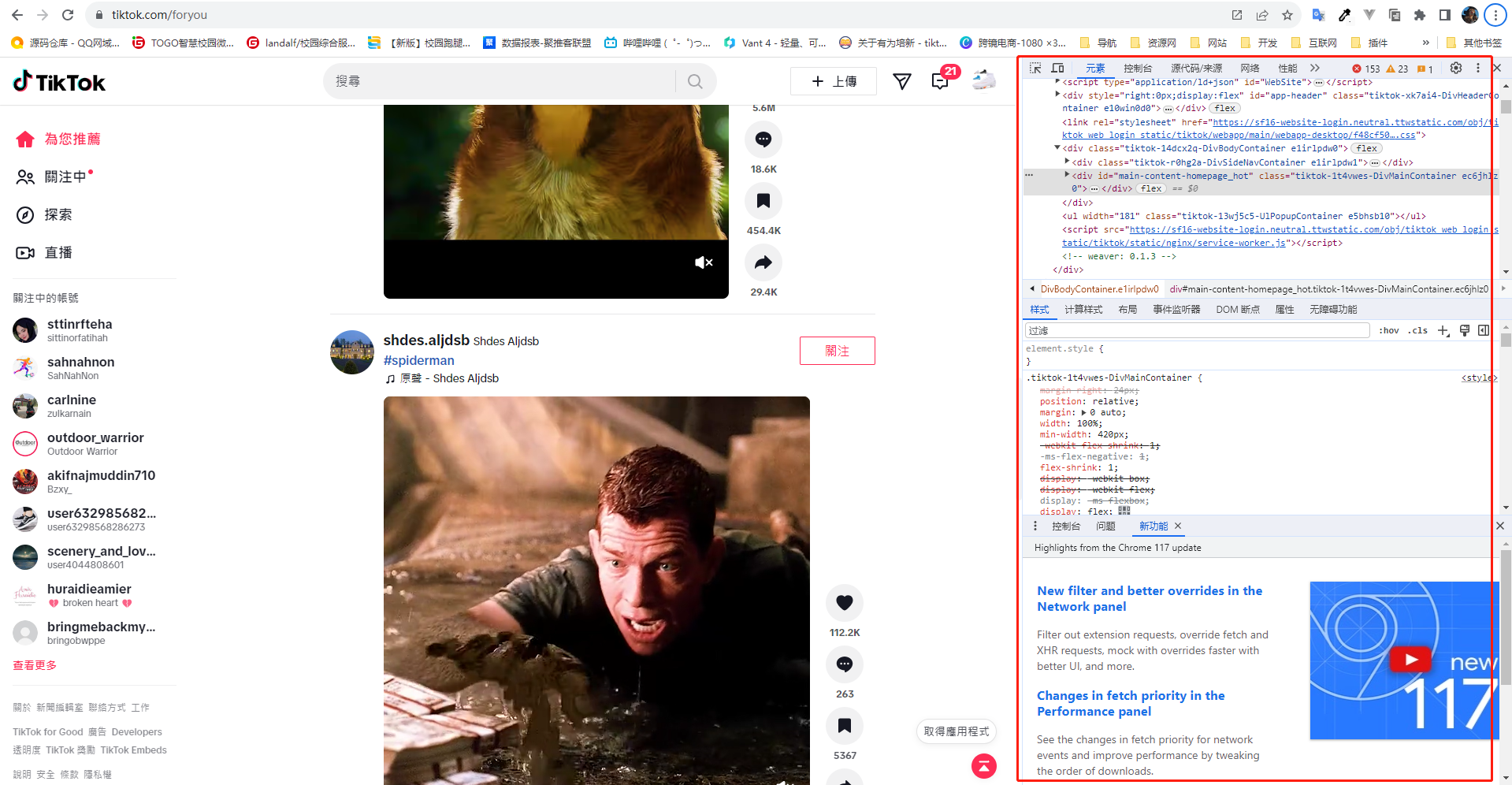Expand the DivSideNavContainer node
Screen dimensions: 1512x785
pos(1067,161)
